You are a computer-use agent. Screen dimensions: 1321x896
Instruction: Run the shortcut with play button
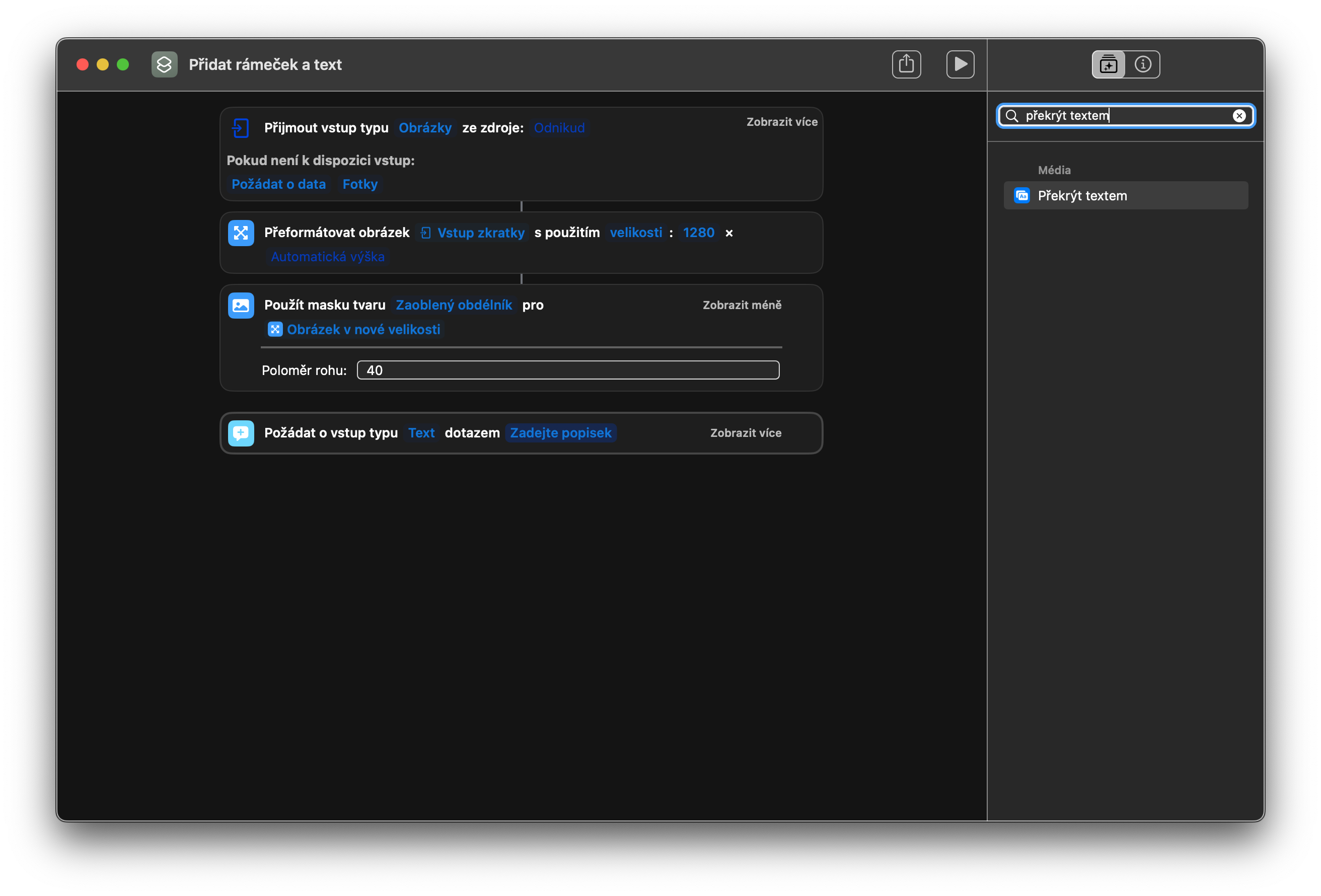(x=960, y=64)
